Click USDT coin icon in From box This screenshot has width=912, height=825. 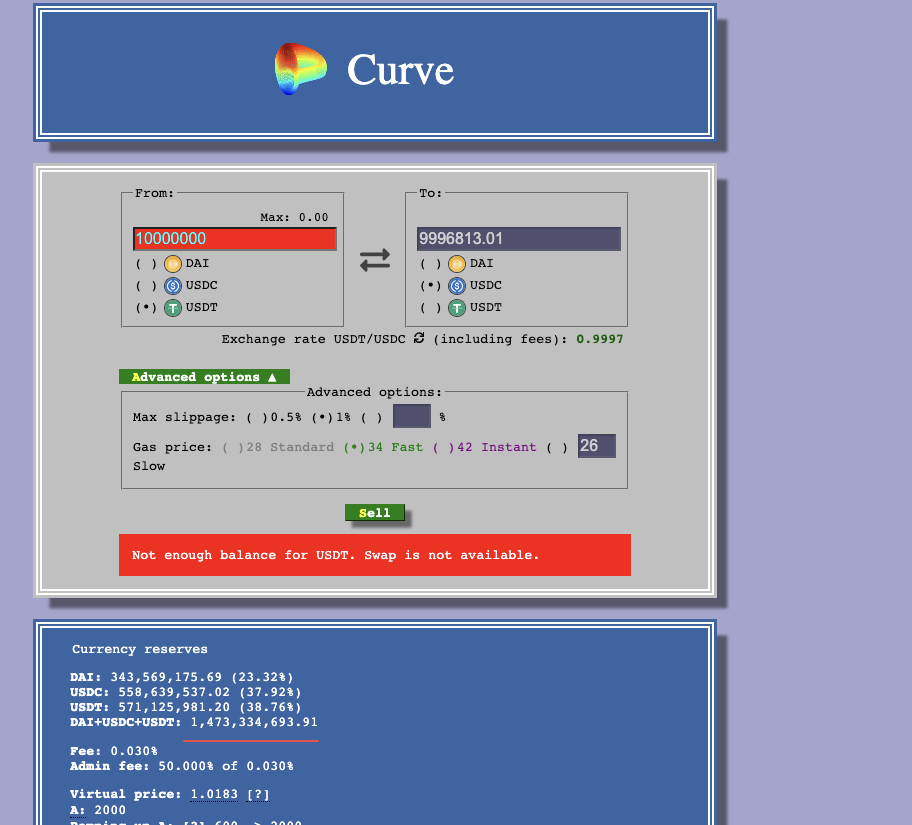pyautogui.click(x=173, y=308)
